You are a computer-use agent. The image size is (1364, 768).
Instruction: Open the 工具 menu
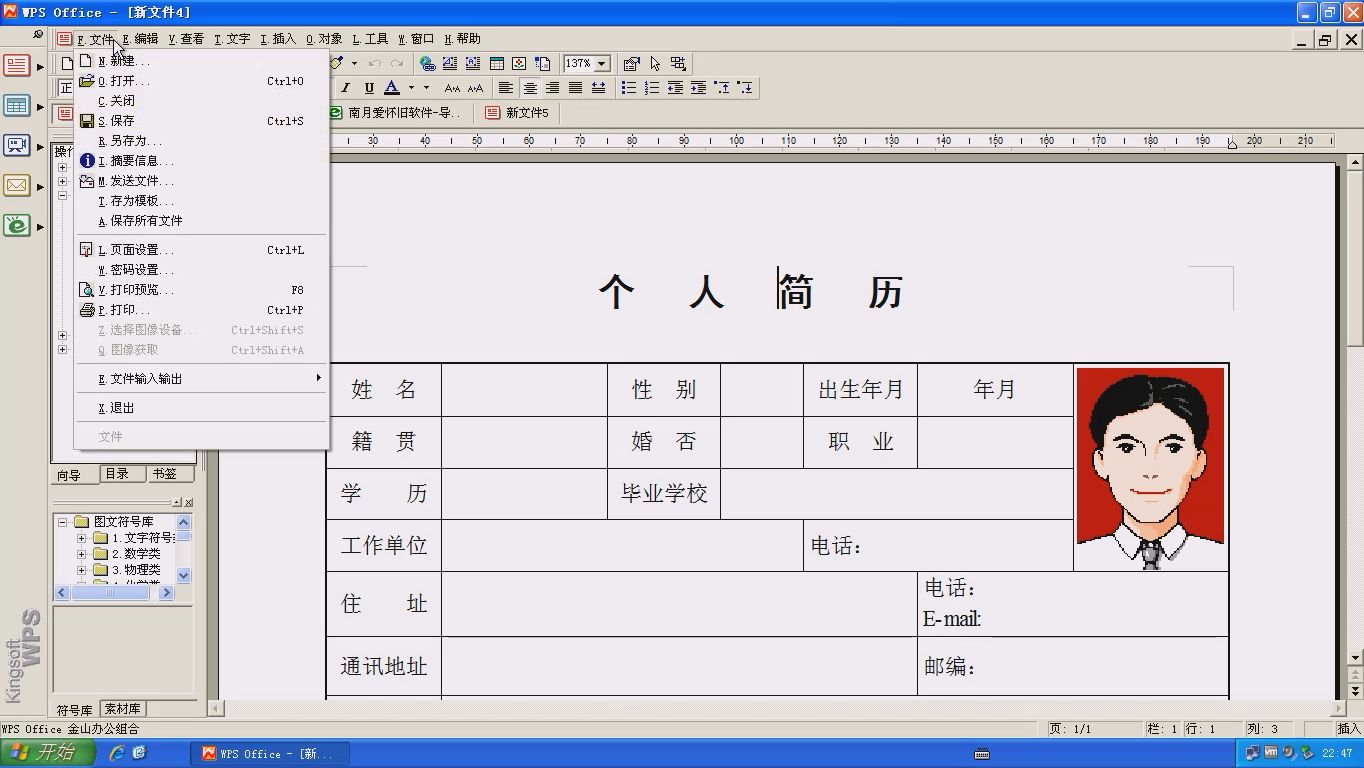click(x=370, y=39)
